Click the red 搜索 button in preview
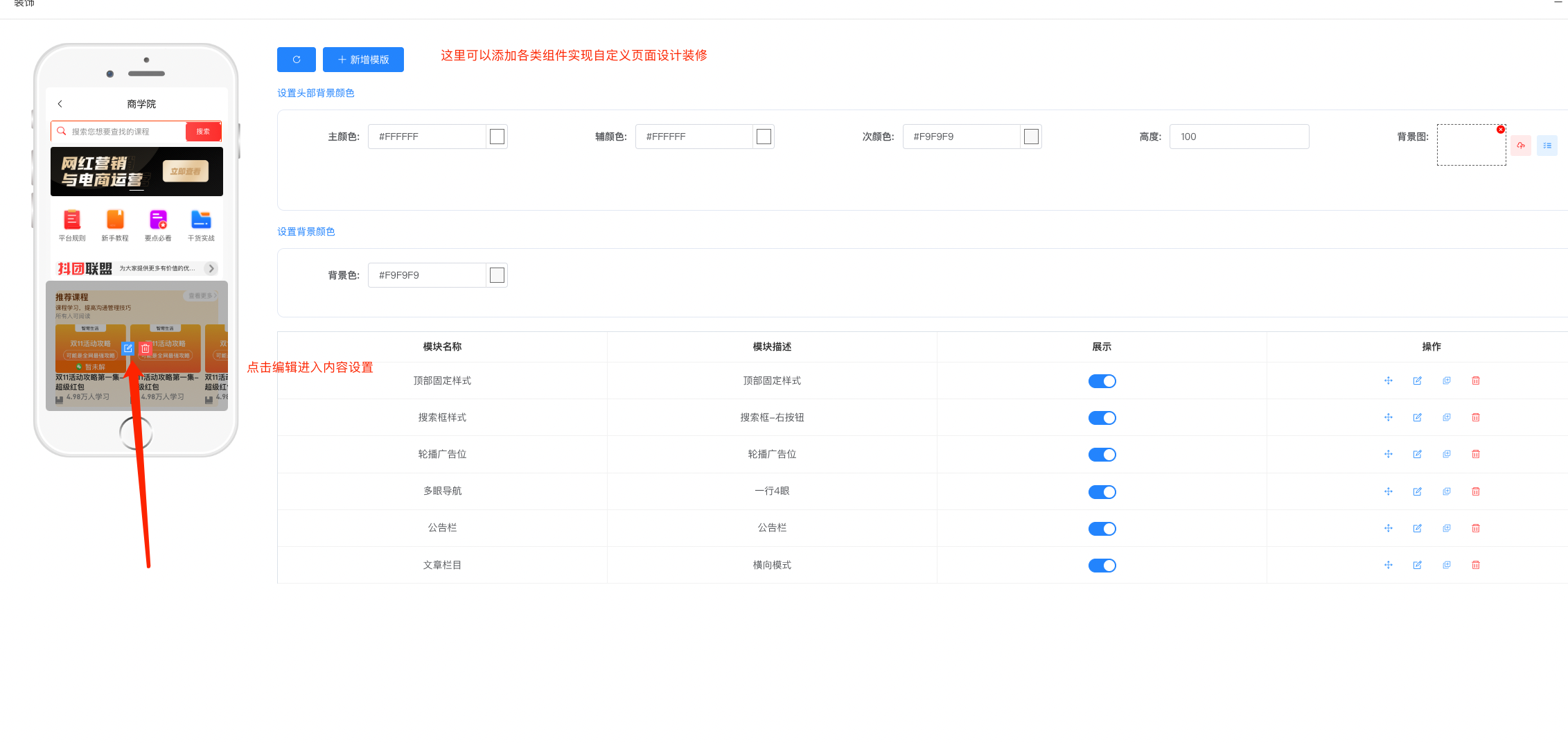This screenshot has height=743, width=1568. coord(203,132)
